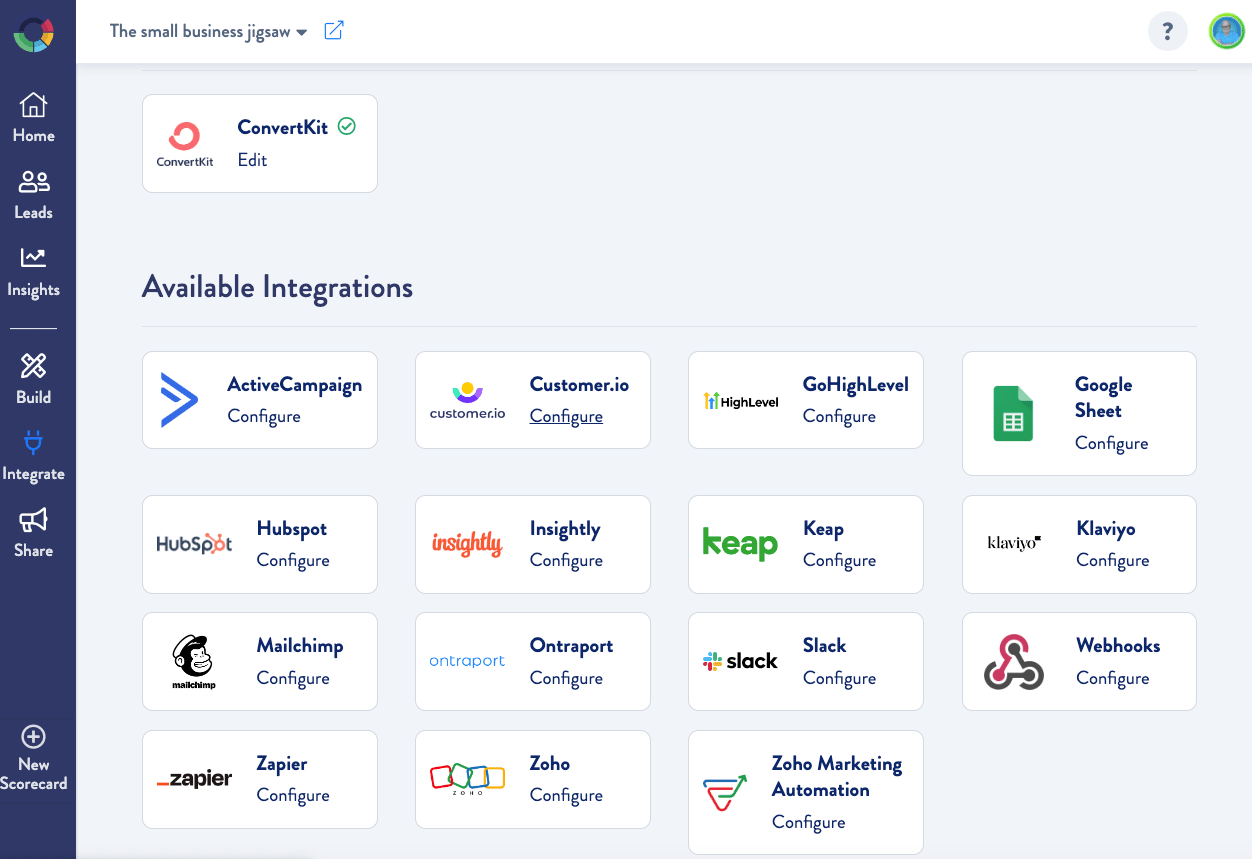Viewport: 1252px width, 859px height.
Task: Click the Zoho Marketing Automation logo
Action: coord(725,792)
